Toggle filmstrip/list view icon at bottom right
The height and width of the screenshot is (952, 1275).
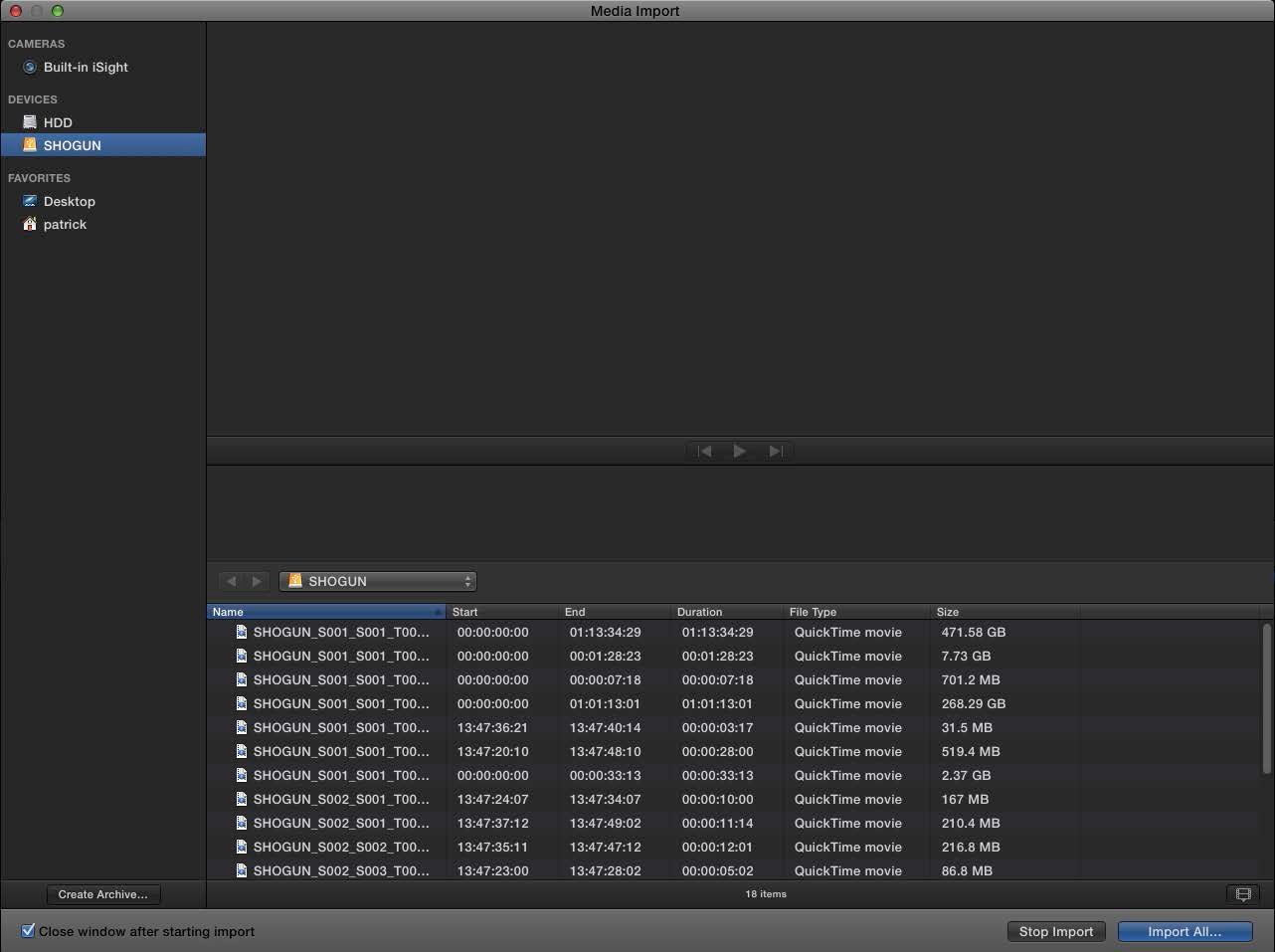click(1242, 894)
